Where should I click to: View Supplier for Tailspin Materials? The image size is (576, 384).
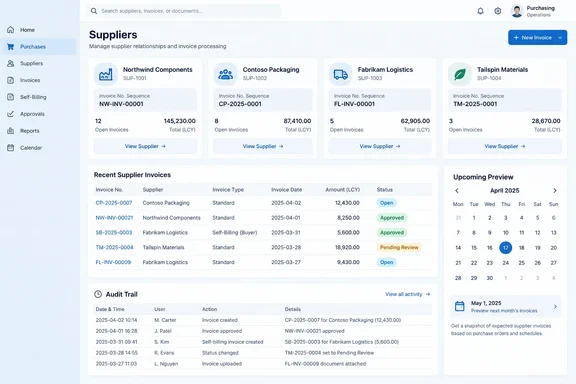[505, 146]
